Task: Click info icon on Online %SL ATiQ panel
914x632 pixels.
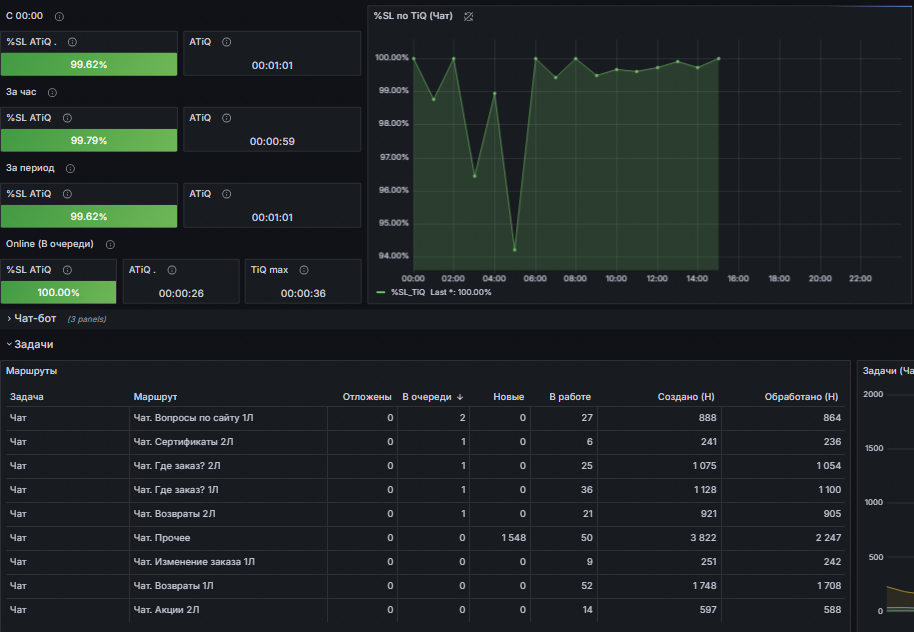Action: click(67, 270)
